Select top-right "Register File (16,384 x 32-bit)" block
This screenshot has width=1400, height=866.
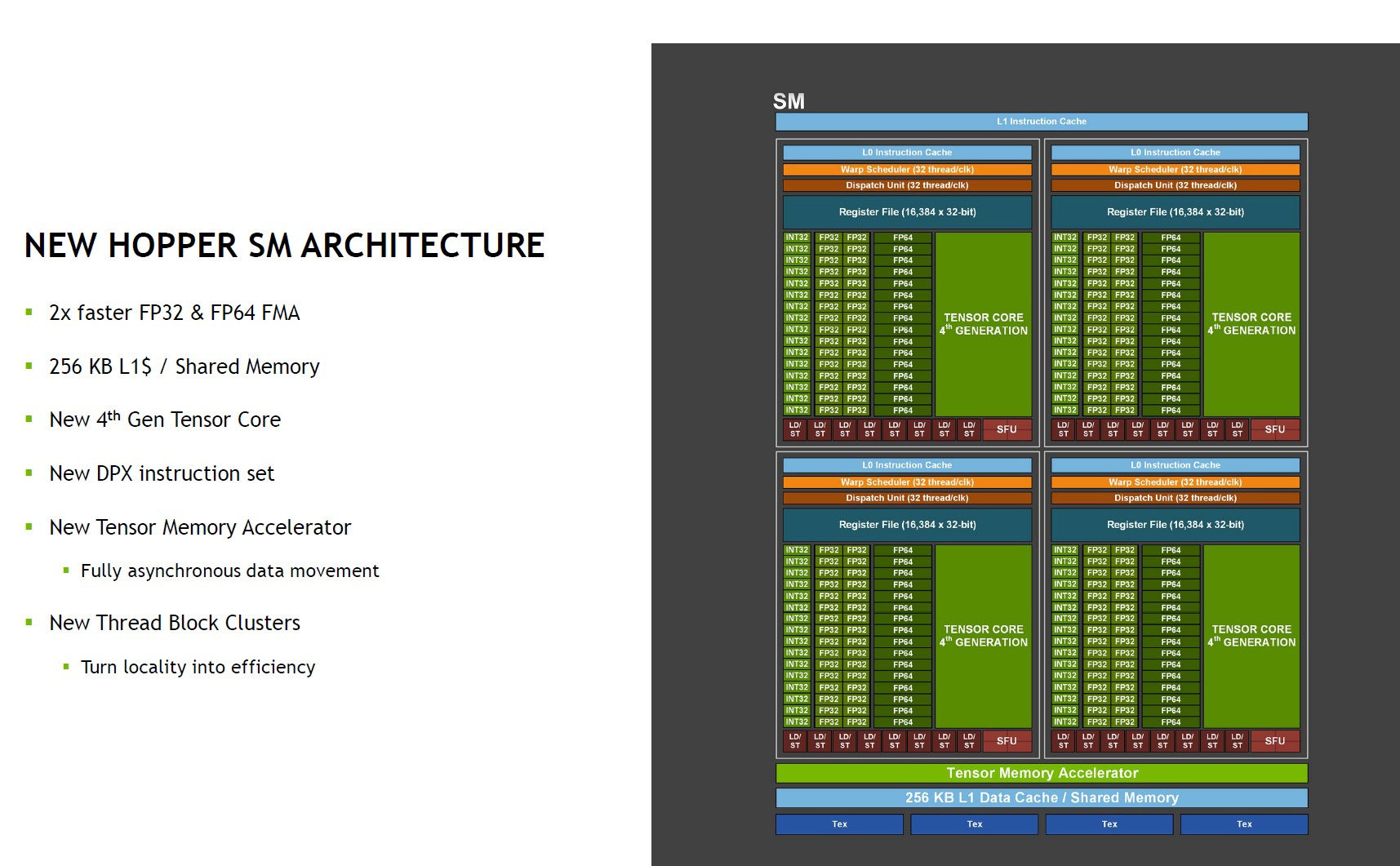tap(1176, 212)
